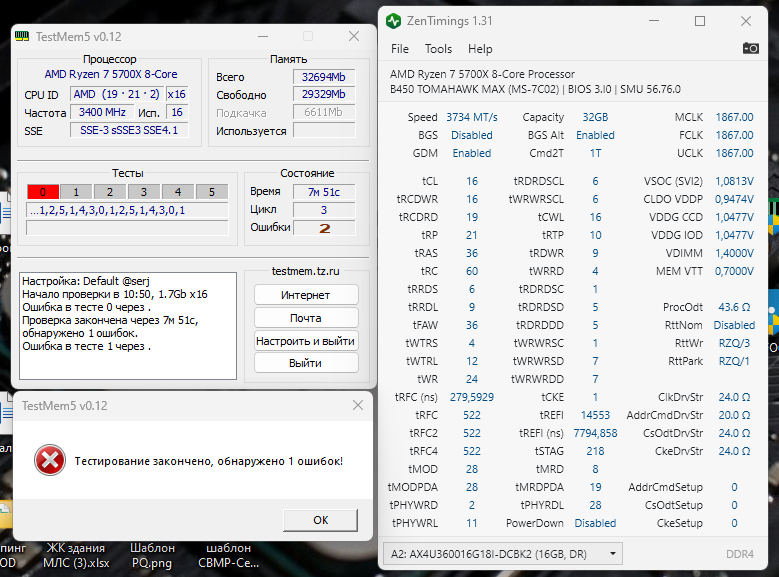This screenshot has height=577, width=779.
Task: Click the tRCDRD value 19
Action: click(471, 217)
